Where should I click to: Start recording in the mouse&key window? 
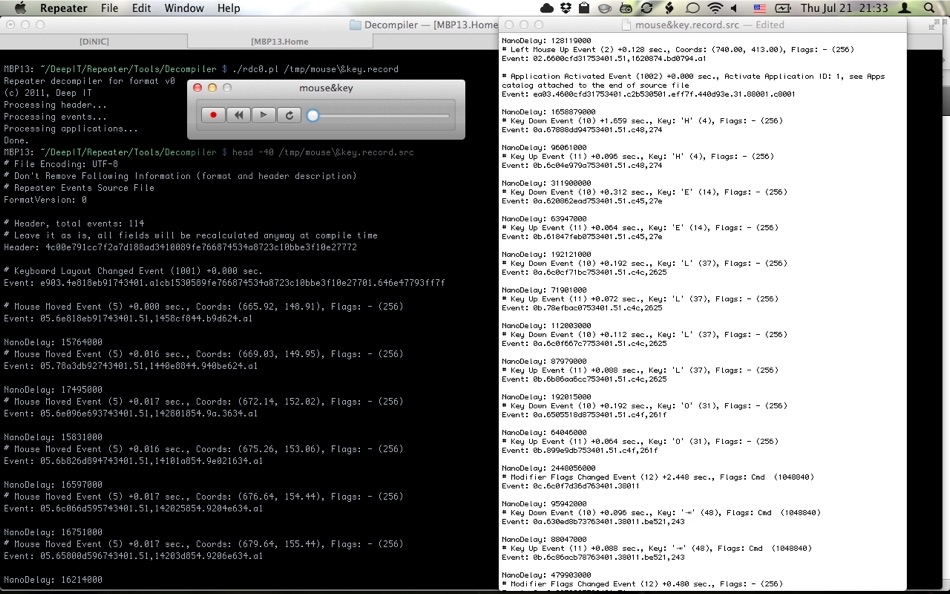213,115
